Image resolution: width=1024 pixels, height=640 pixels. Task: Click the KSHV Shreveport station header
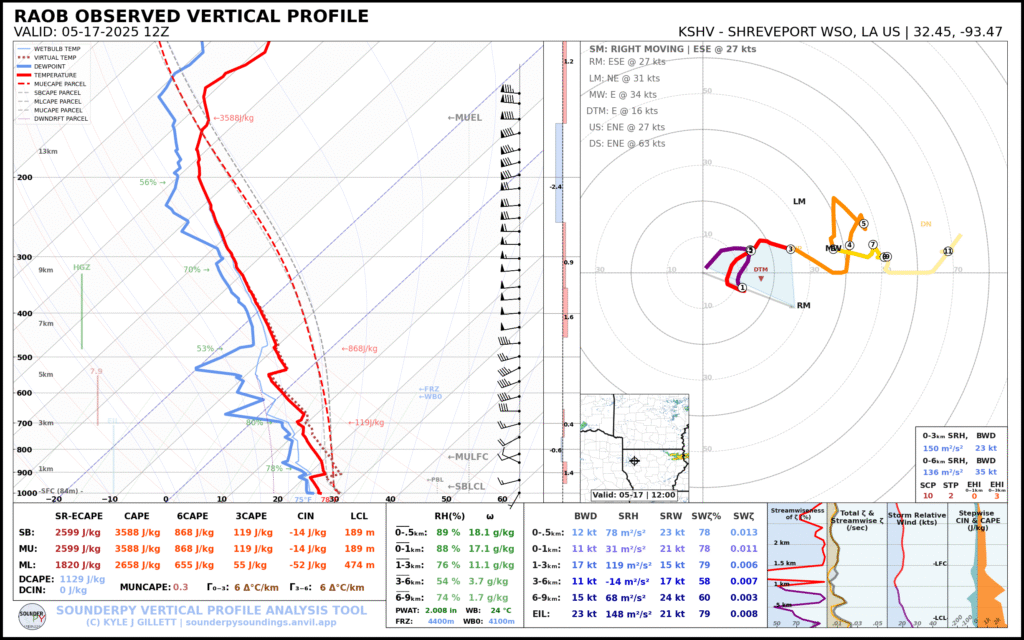pos(840,31)
